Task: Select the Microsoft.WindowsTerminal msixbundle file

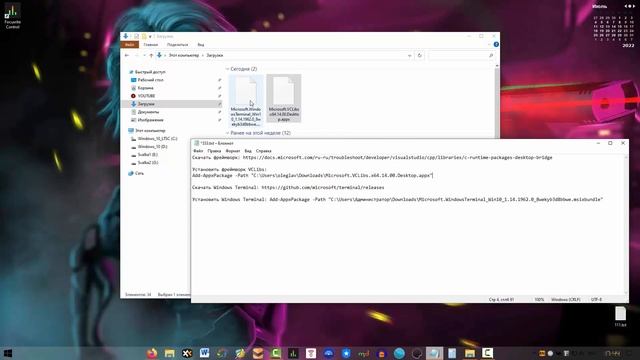Action: (x=246, y=100)
